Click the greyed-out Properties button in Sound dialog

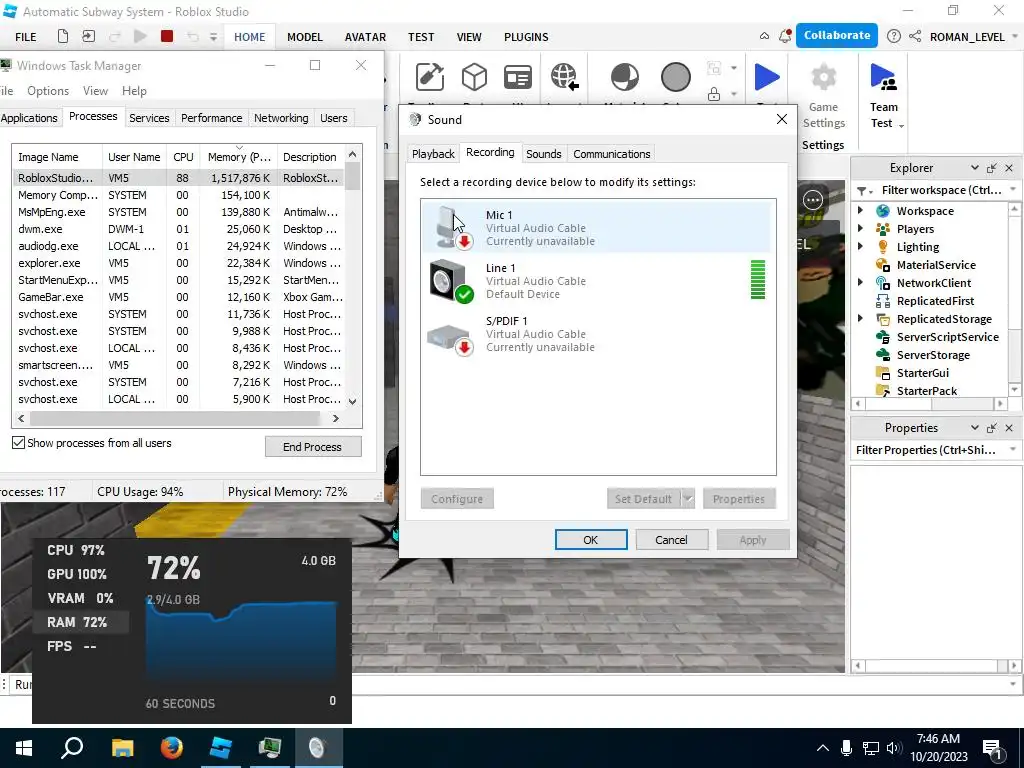pos(739,499)
